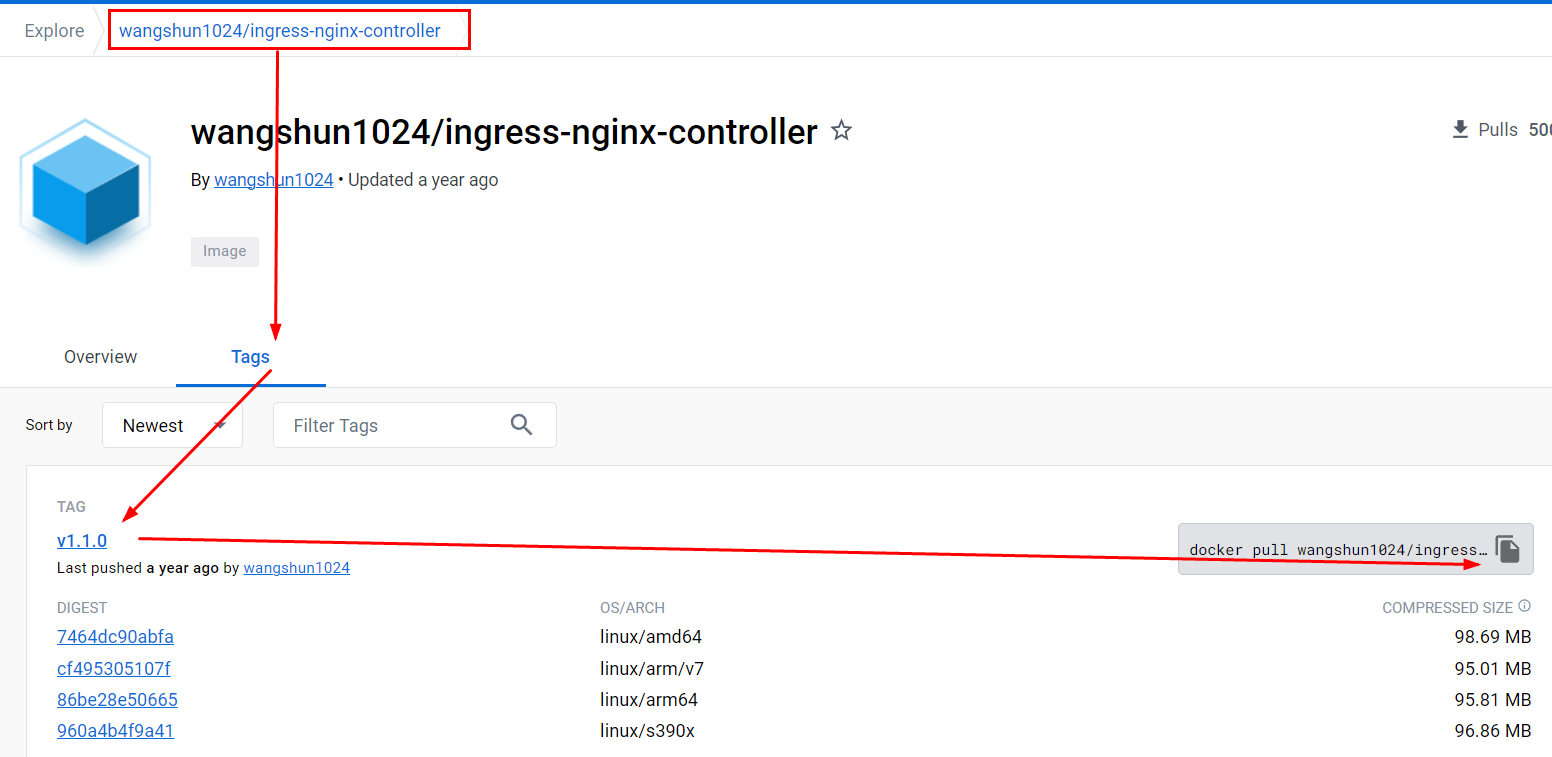
Task: Open digest 7464dc90abfa for linux/amd64
Action: click(115, 636)
